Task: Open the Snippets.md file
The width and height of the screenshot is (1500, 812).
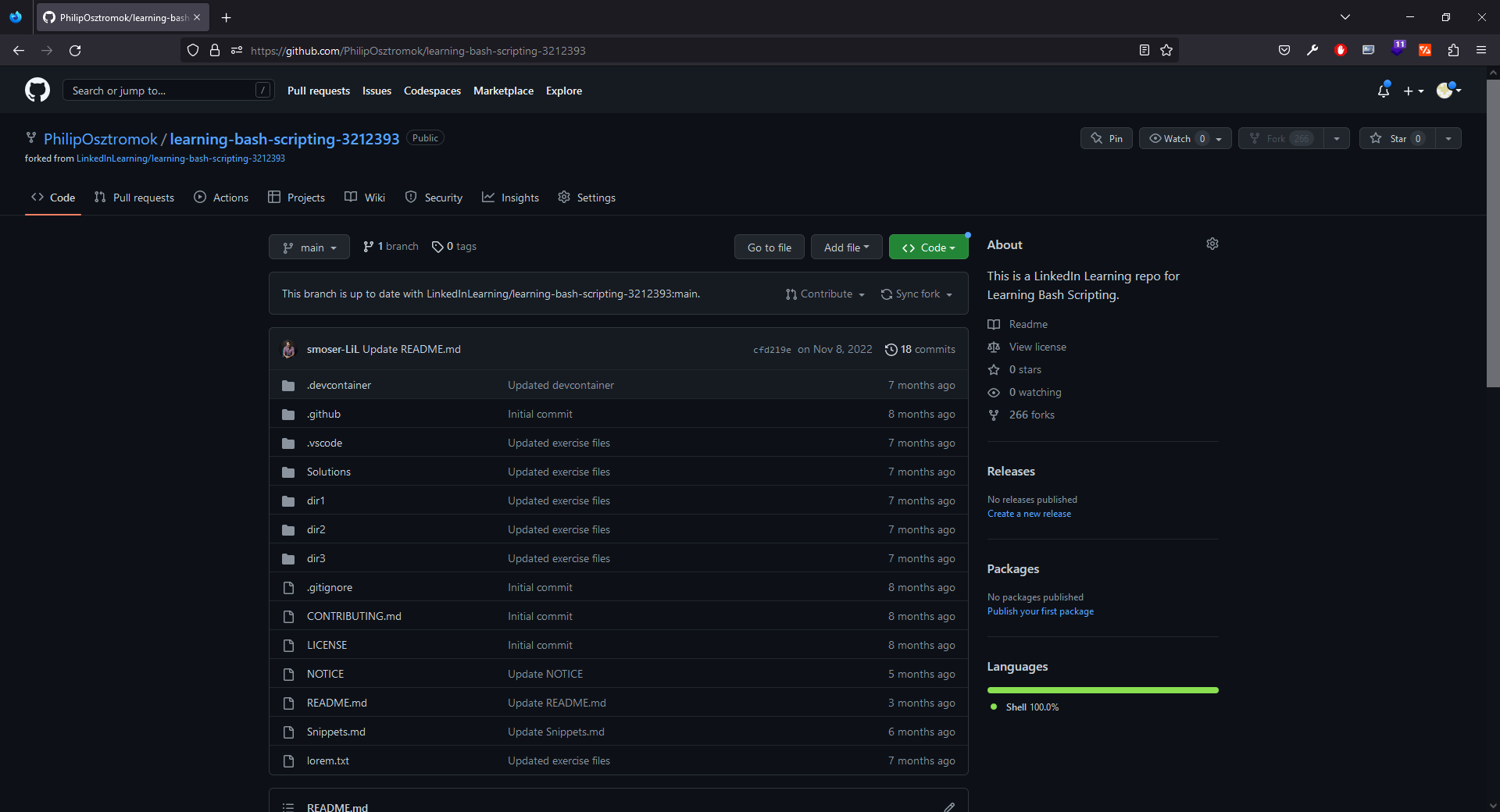Action: point(336,732)
